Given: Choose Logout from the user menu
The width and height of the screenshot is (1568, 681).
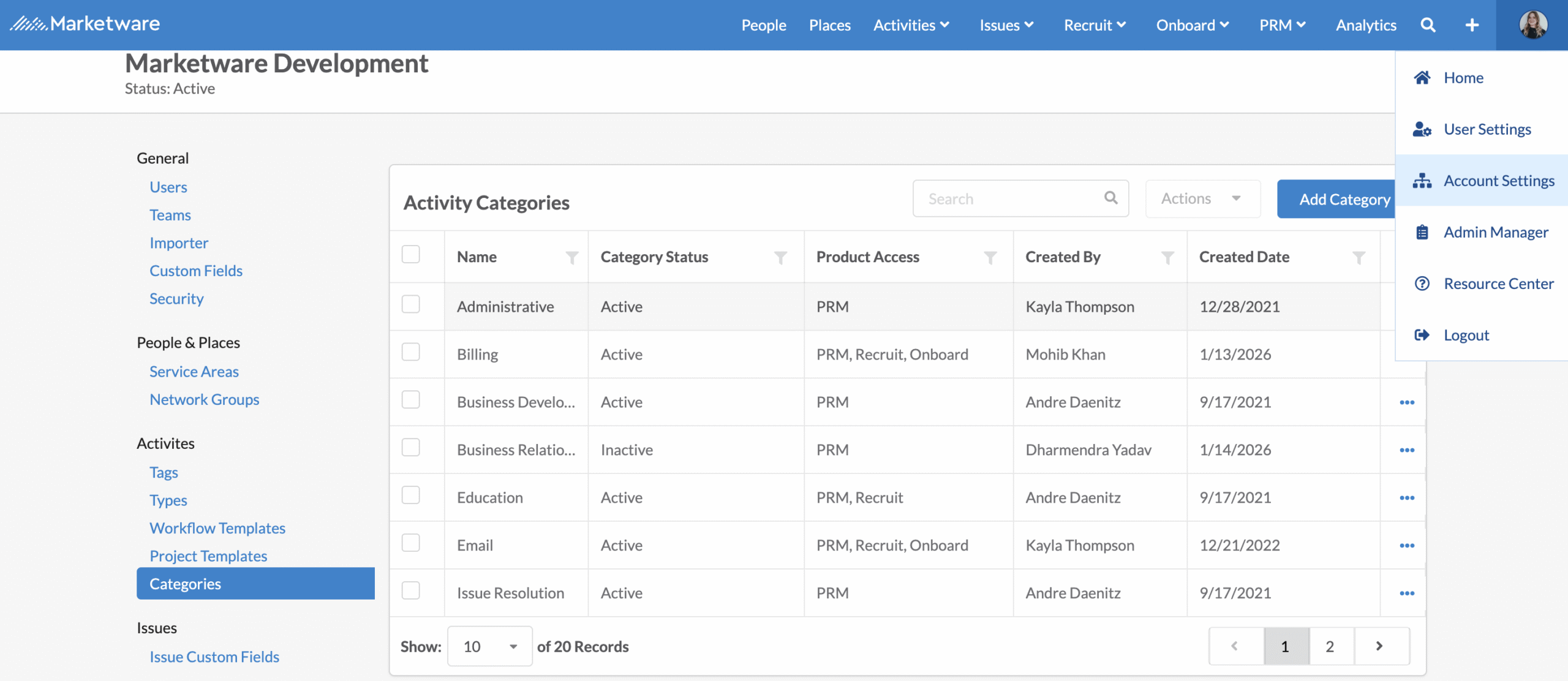Looking at the screenshot, I should tap(1466, 335).
